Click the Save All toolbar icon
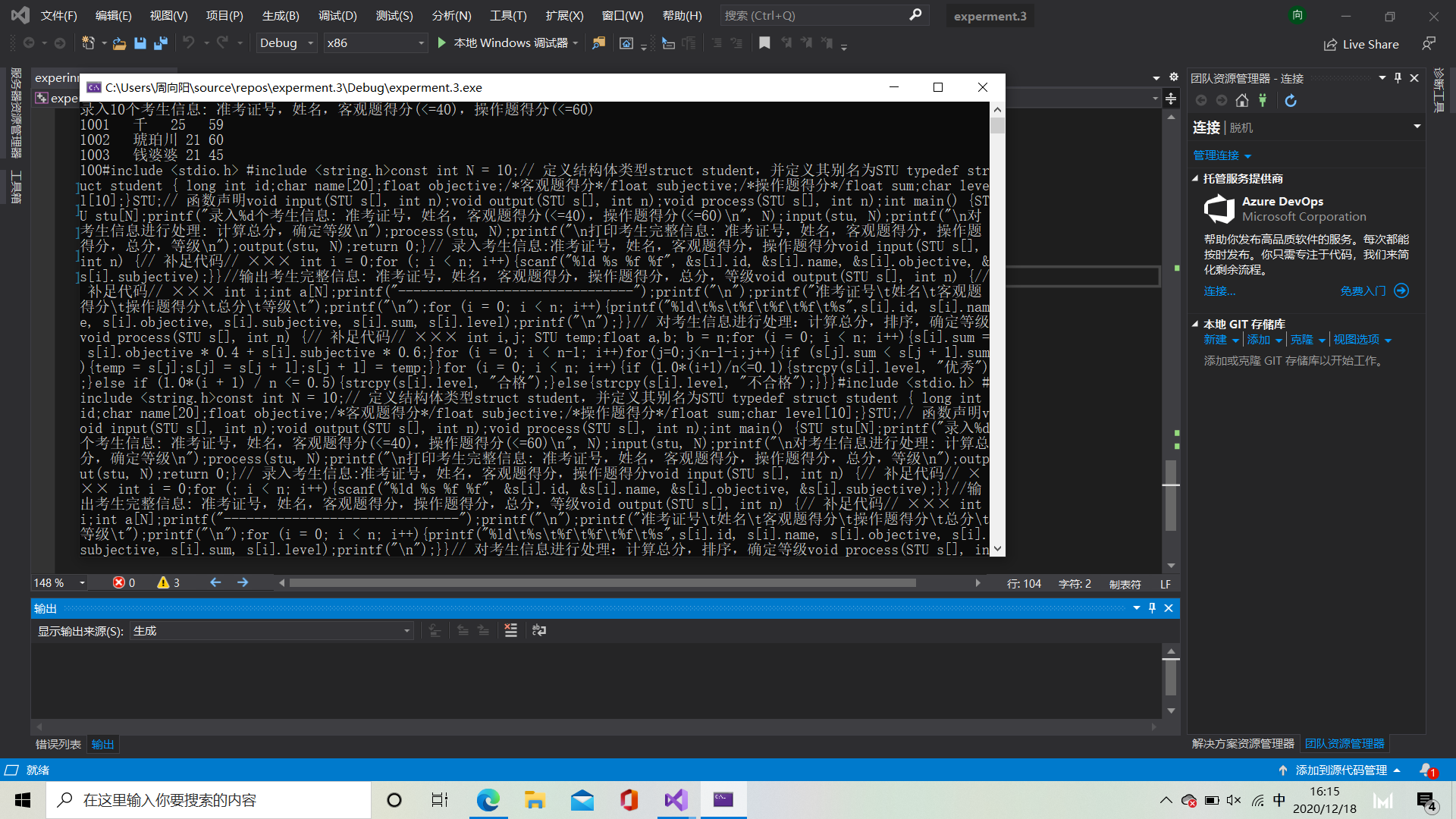The image size is (1456, 819). (x=161, y=43)
